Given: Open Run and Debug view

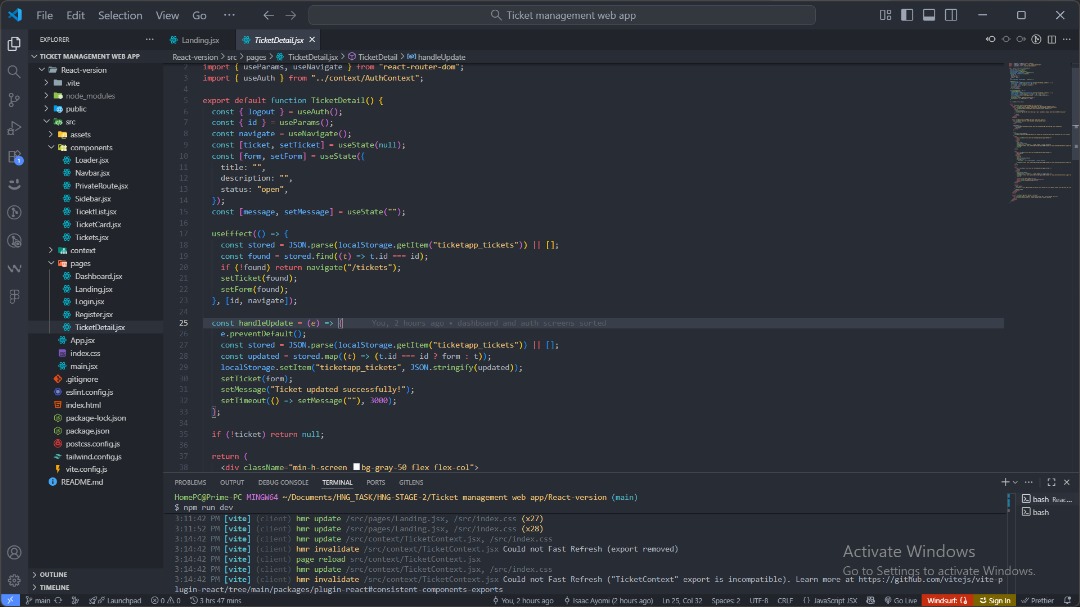Looking at the screenshot, I should pos(14,128).
